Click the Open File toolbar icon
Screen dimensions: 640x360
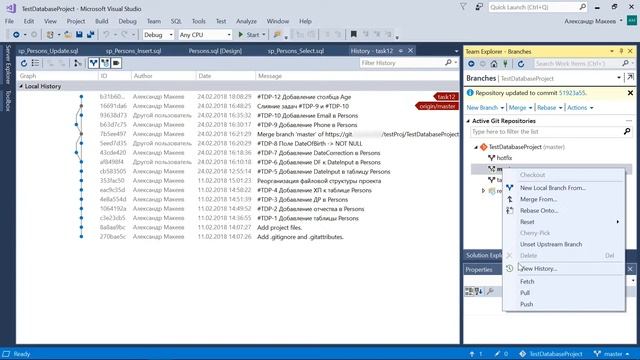[x=68, y=35]
